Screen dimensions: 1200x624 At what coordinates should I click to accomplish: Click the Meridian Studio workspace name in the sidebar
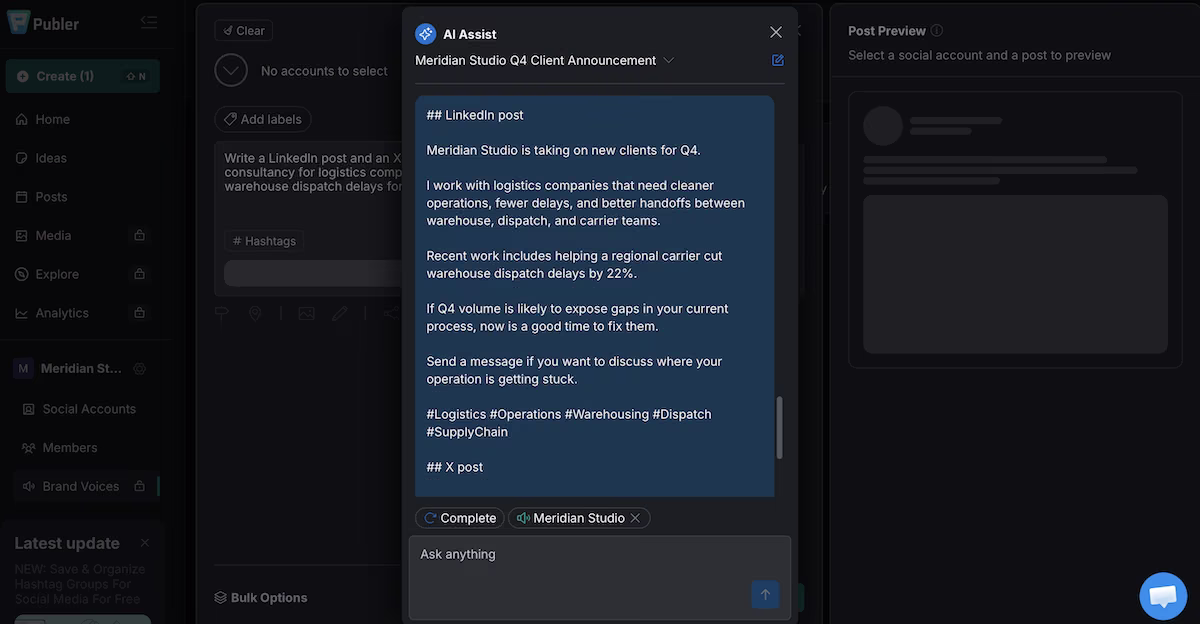click(x=81, y=369)
